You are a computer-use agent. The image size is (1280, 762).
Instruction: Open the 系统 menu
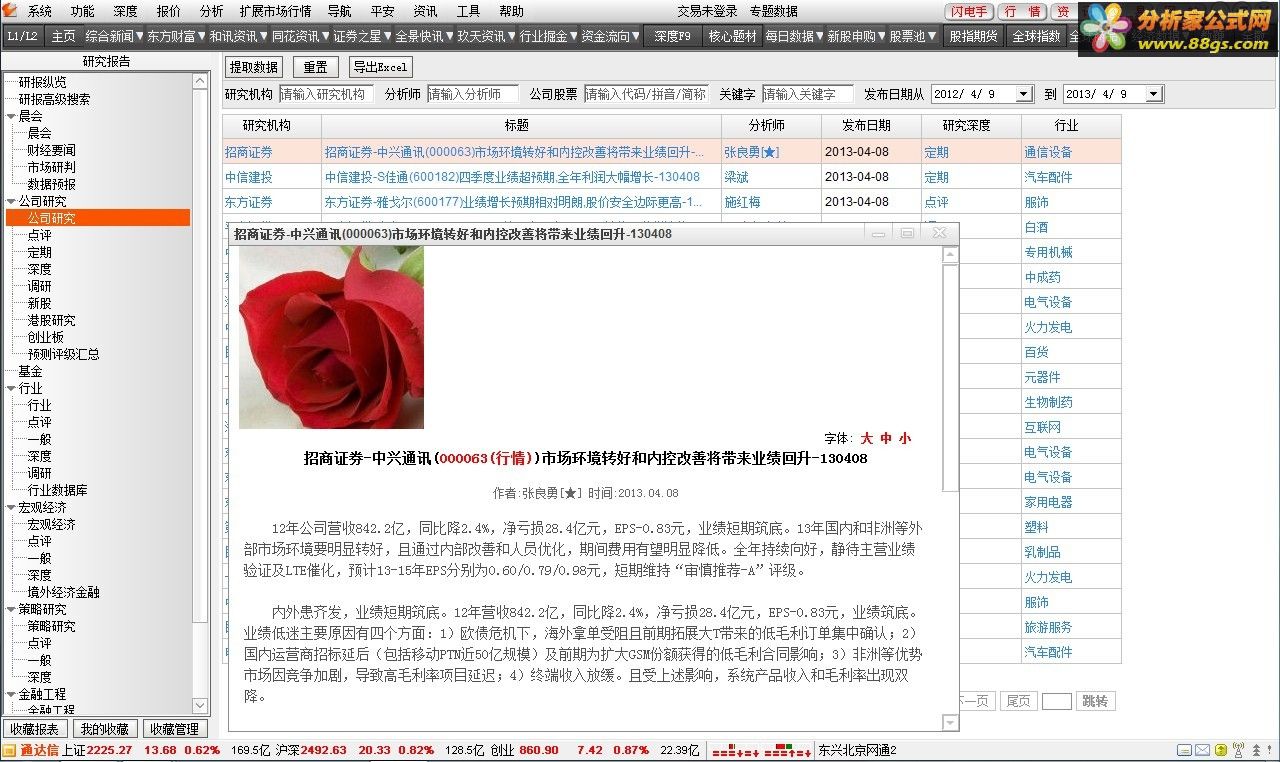[40, 12]
